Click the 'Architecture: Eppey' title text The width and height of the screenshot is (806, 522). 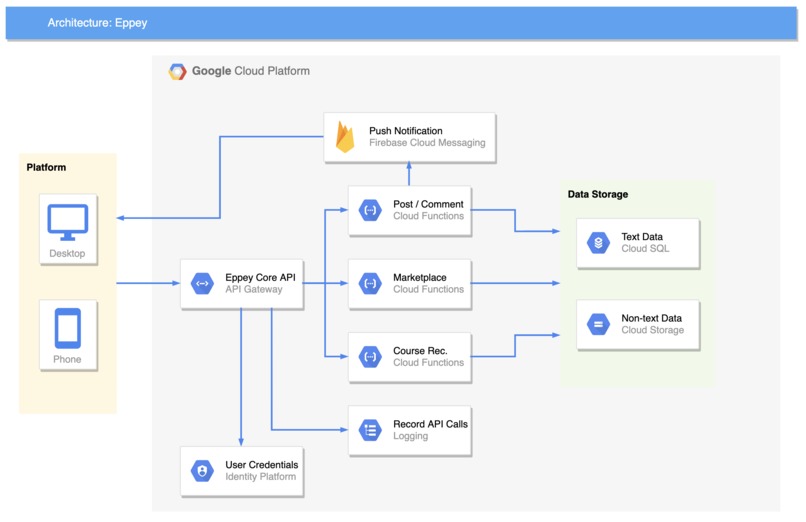(x=97, y=23)
